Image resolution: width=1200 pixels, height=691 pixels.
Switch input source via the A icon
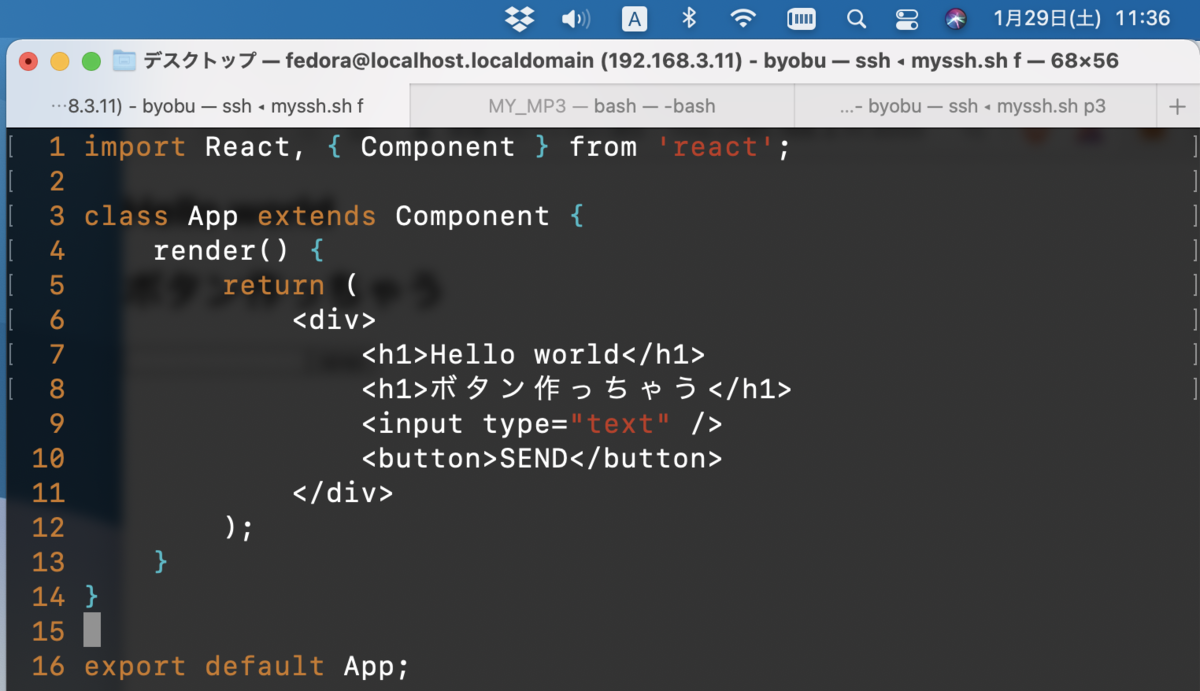coord(634,18)
